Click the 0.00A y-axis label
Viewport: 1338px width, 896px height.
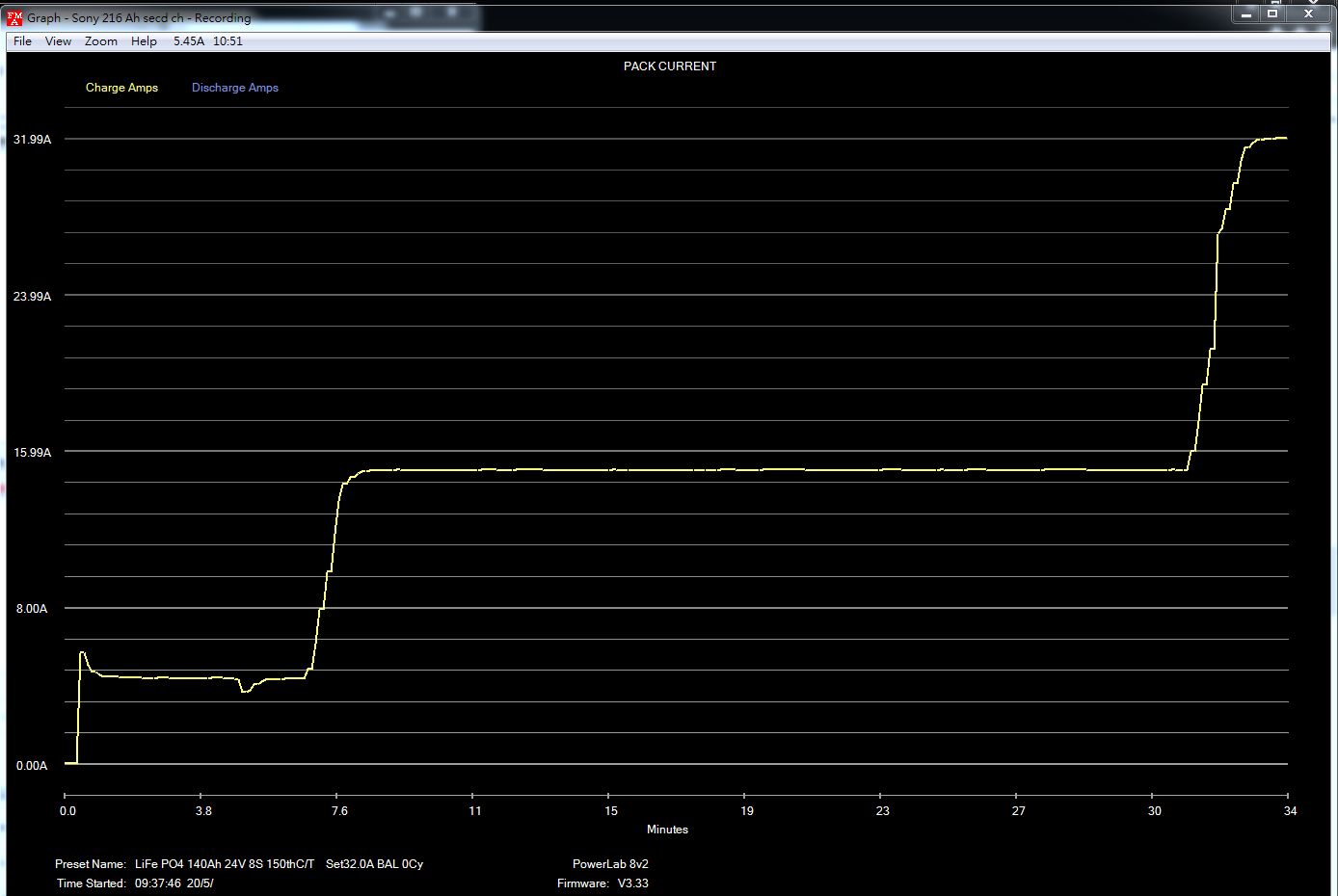pyautogui.click(x=32, y=766)
